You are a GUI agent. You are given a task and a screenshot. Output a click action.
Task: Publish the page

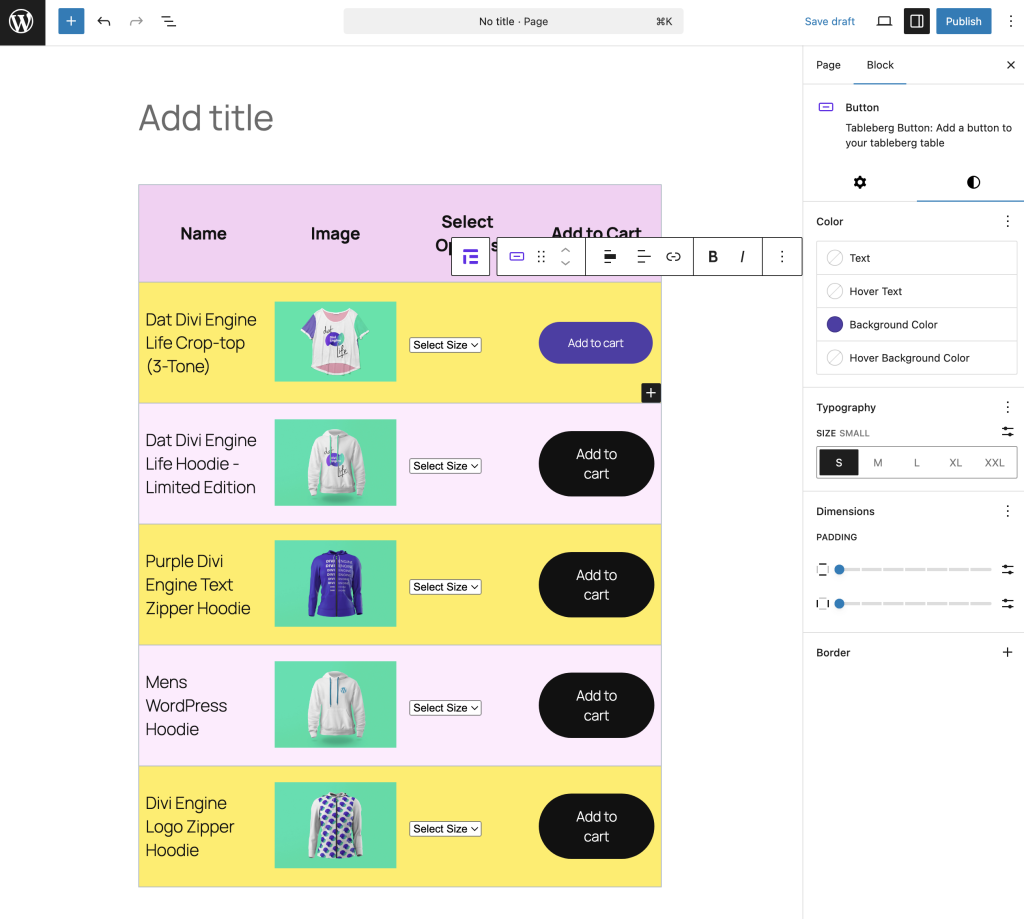pyautogui.click(x=963, y=22)
